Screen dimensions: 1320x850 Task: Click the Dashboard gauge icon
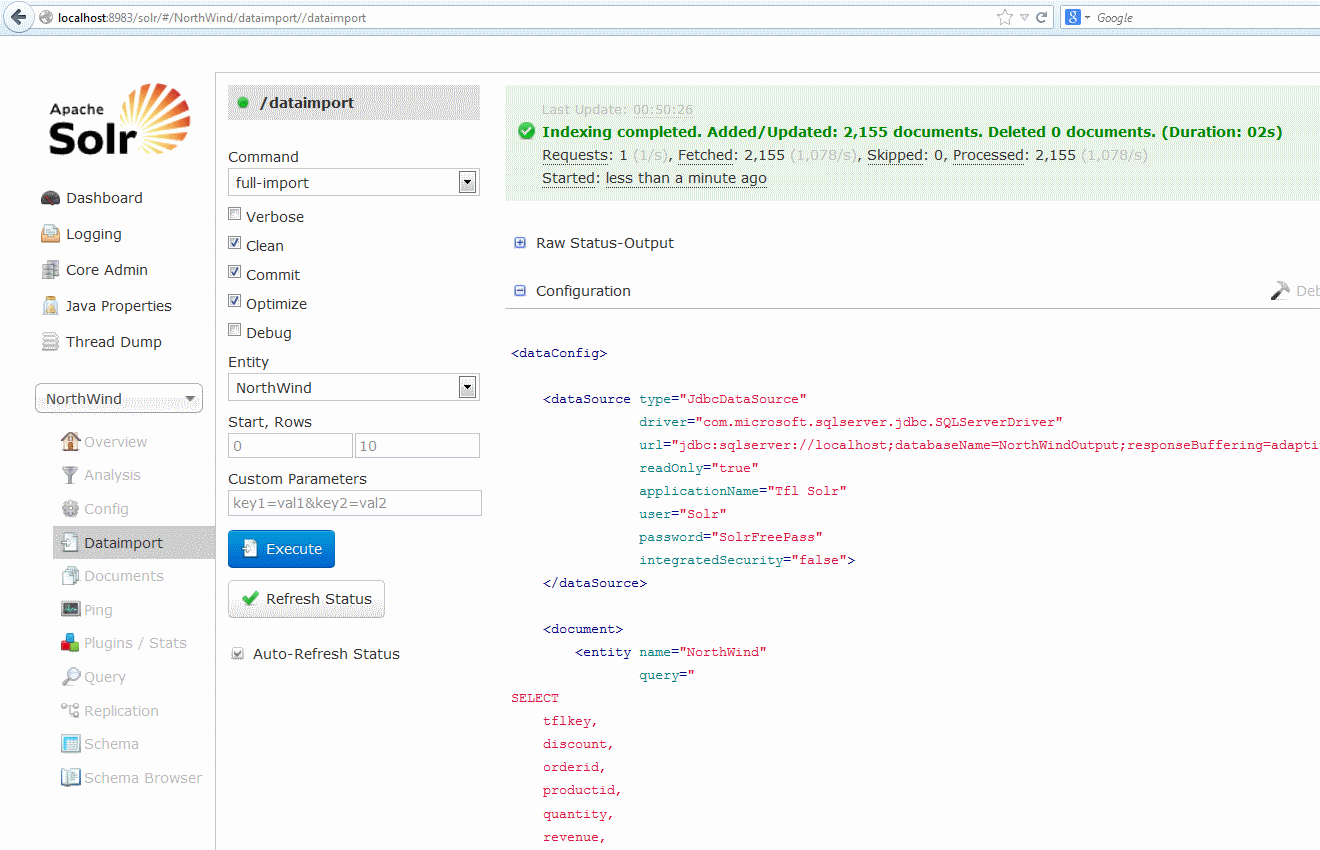click(50, 198)
